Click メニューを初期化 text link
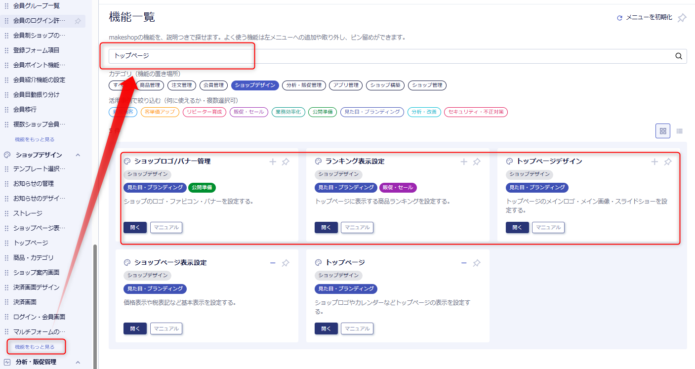Viewport: 695px width, 369px height. (649, 18)
